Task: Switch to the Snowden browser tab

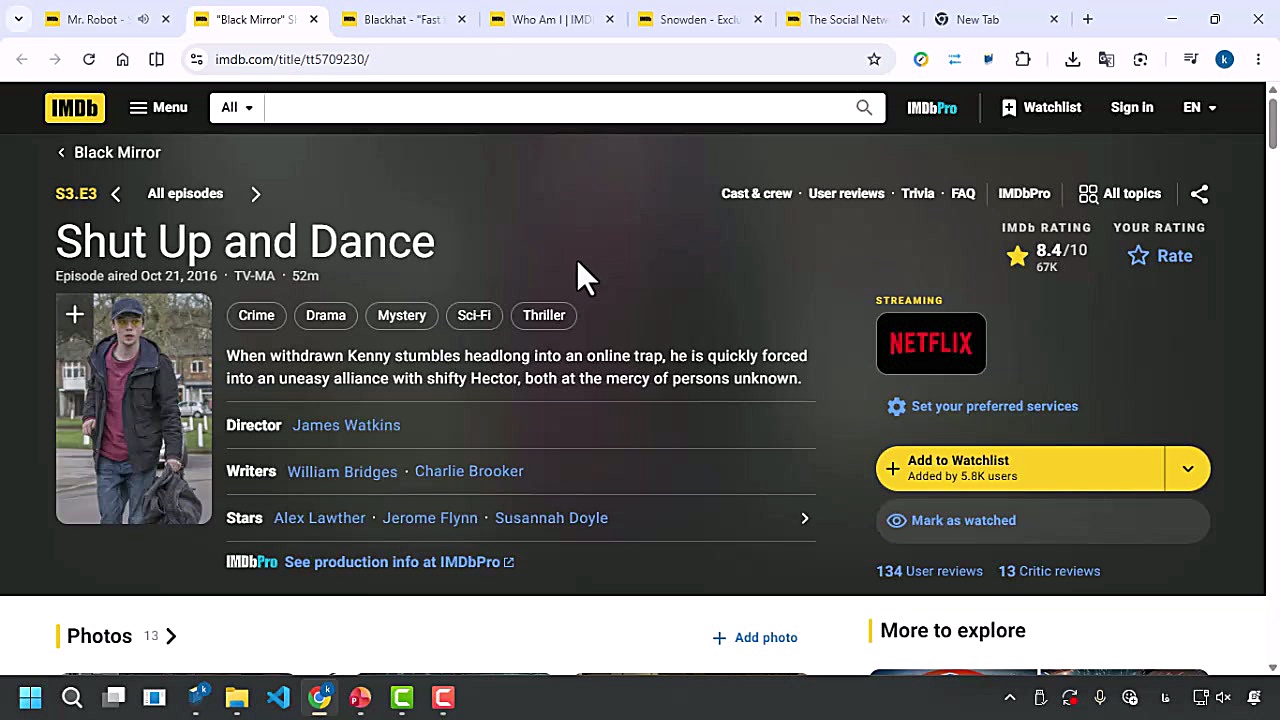Action: pyautogui.click(x=700, y=19)
